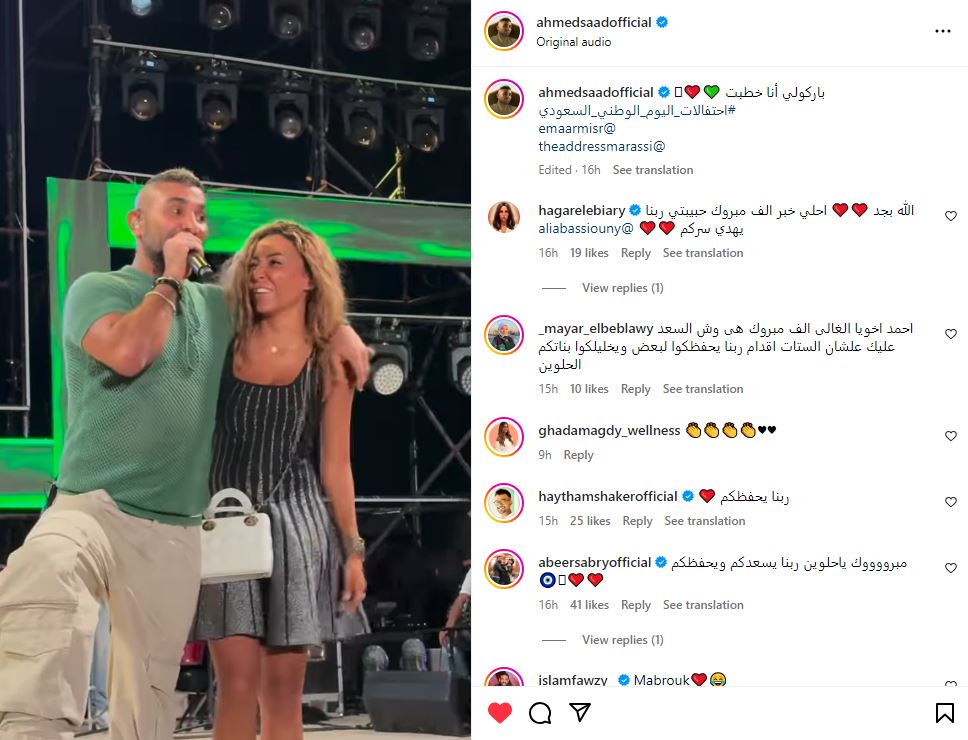Unlike the post with the red heart
Screen dimensions: 968x740
pos(499,713)
